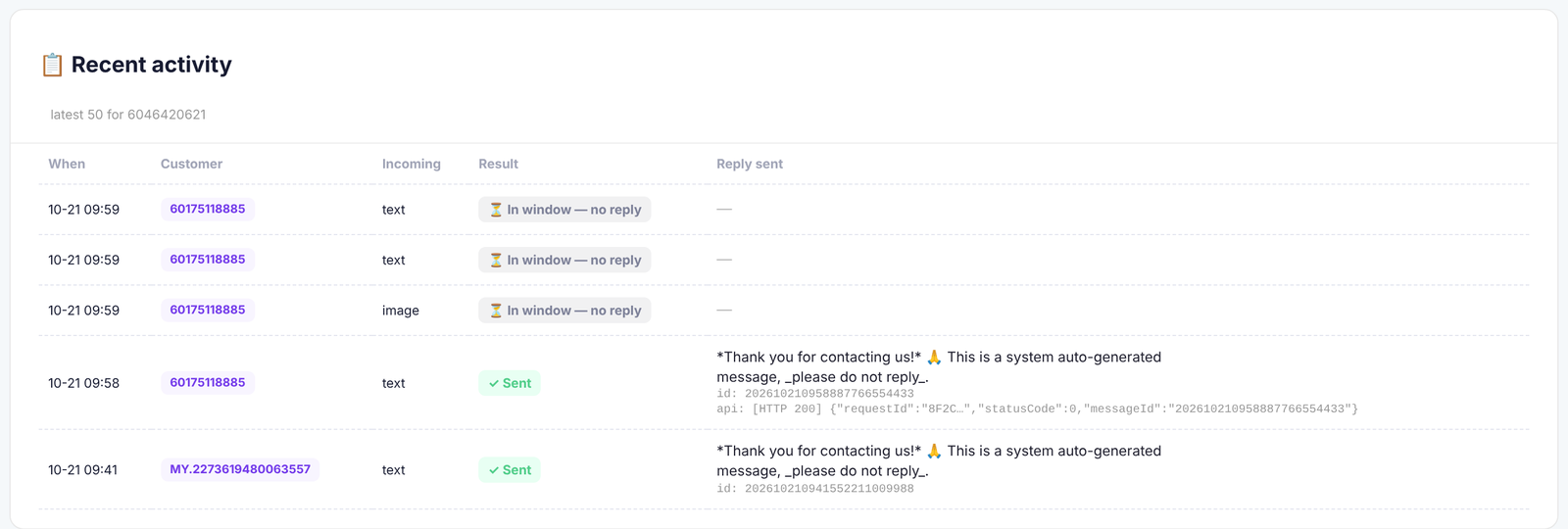Viewport: 1568px width, 529px height.
Task: Click 'text' incoming cell in the 09:58 row
Action: 393,383
